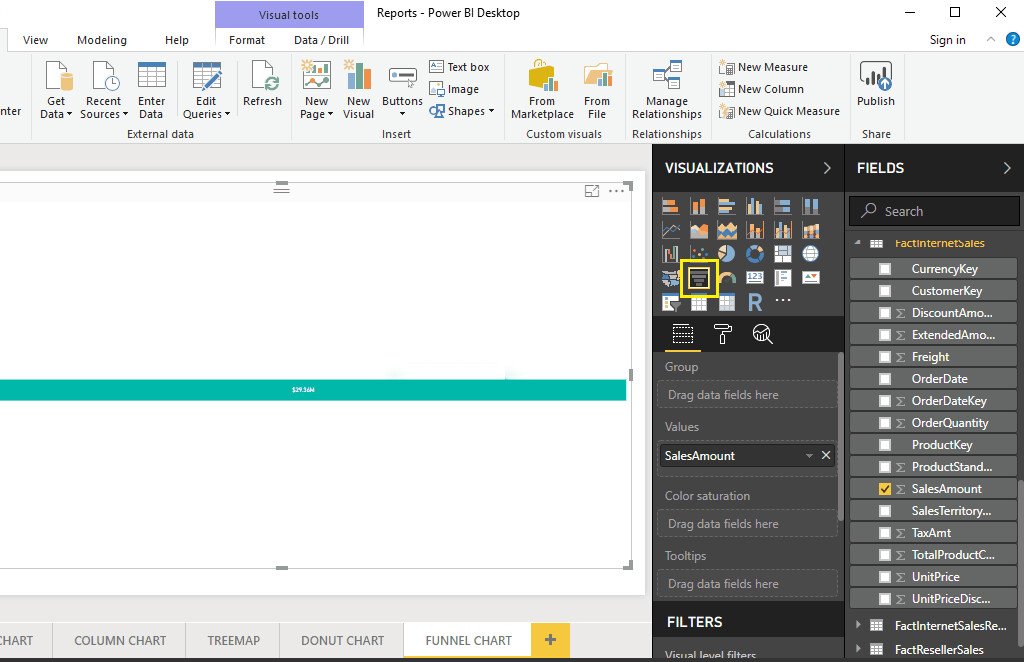The height and width of the screenshot is (662, 1024).
Task: Check the CustomerKey field
Action: [x=885, y=291]
